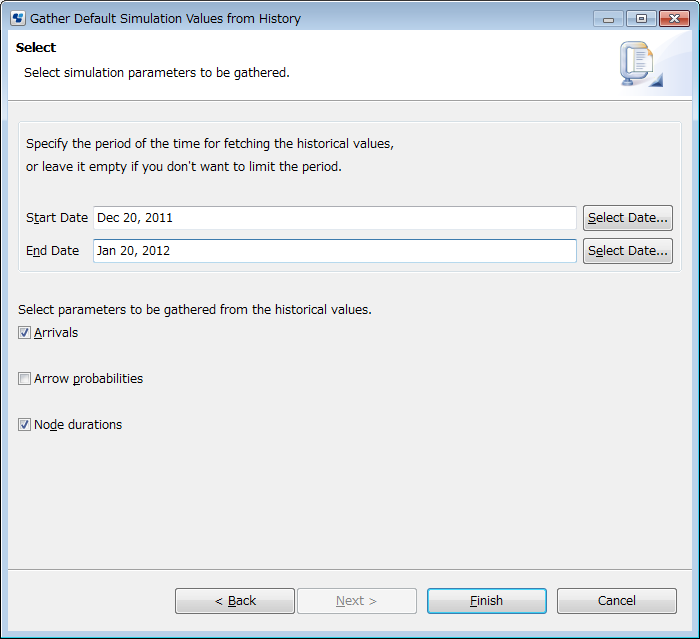Click the app icon in title bar
The height and width of the screenshot is (639, 700).
click(18, 18)
